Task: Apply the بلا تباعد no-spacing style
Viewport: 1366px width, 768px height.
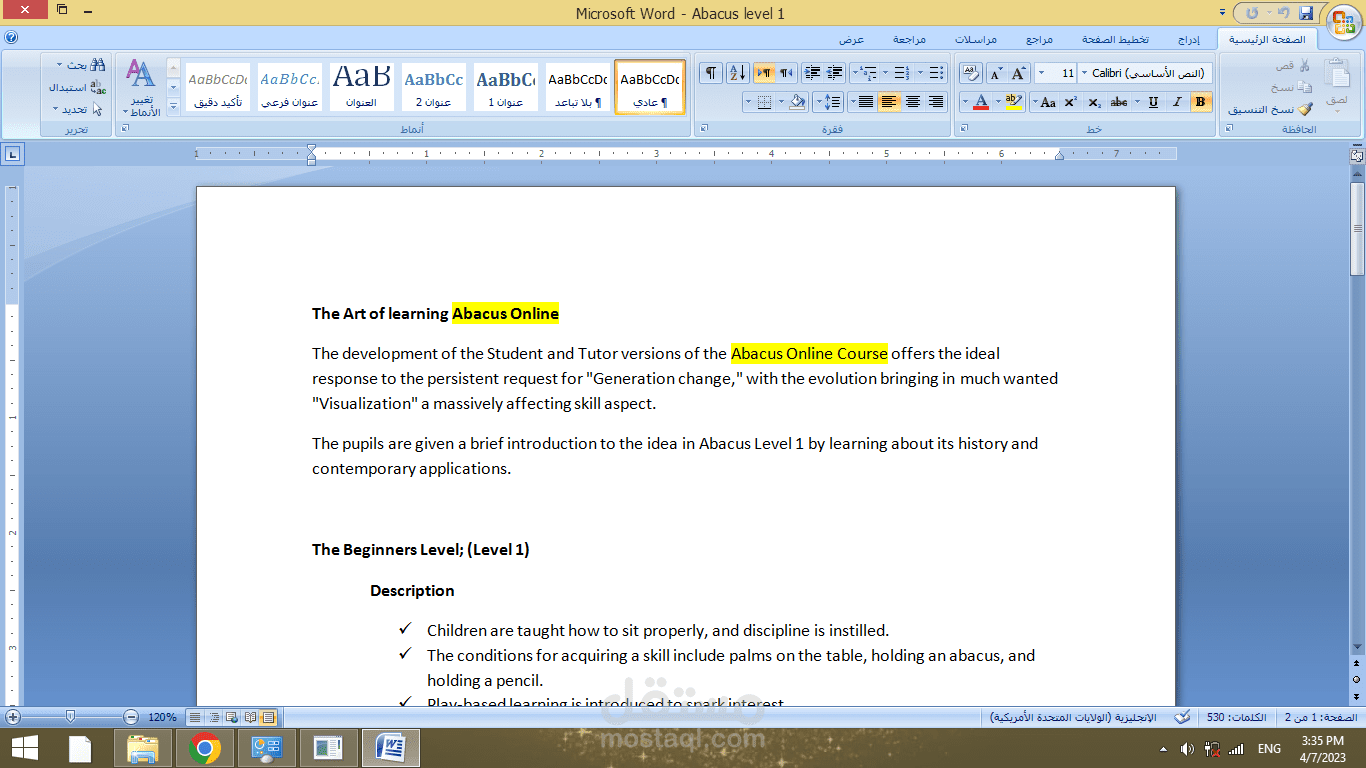Action: pos(578,87)
